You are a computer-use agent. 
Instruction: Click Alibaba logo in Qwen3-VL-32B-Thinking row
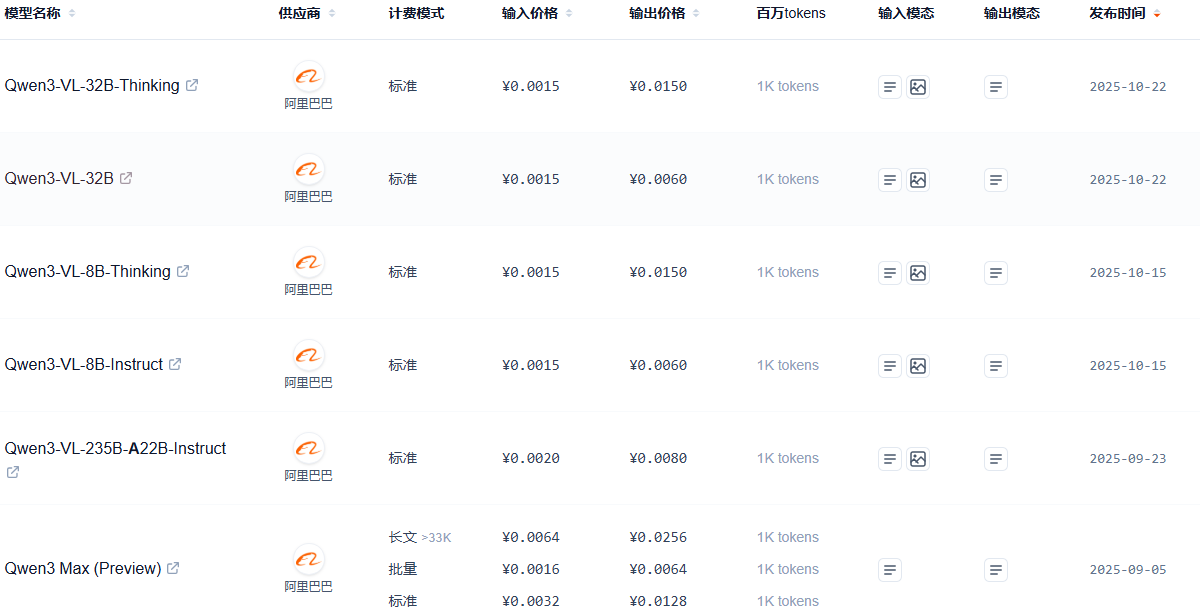[308, 76]
